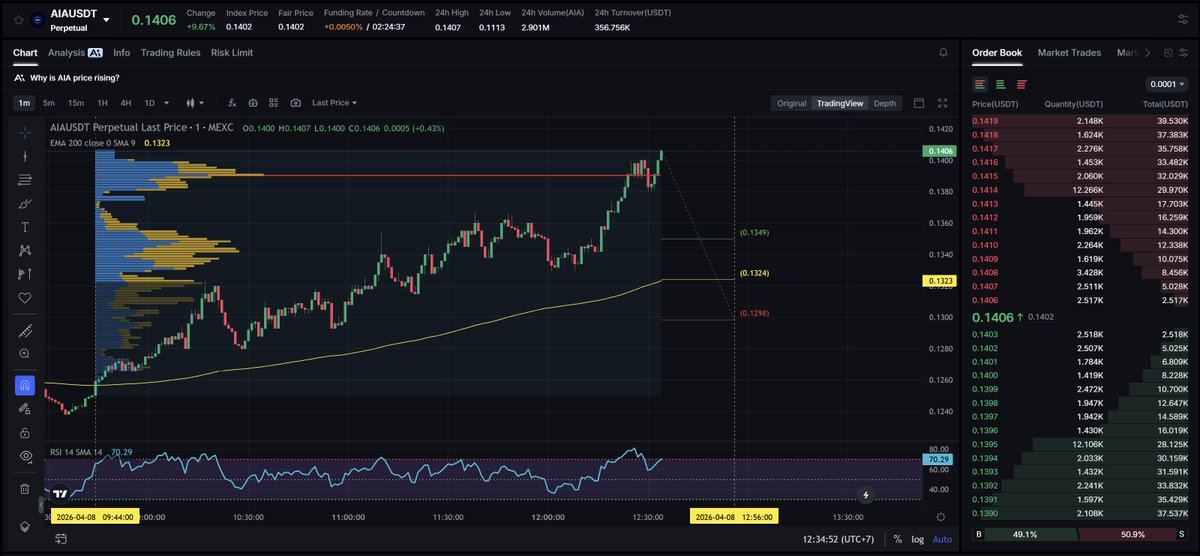Toggle lock all drawings padlock icon

(25, 432)
